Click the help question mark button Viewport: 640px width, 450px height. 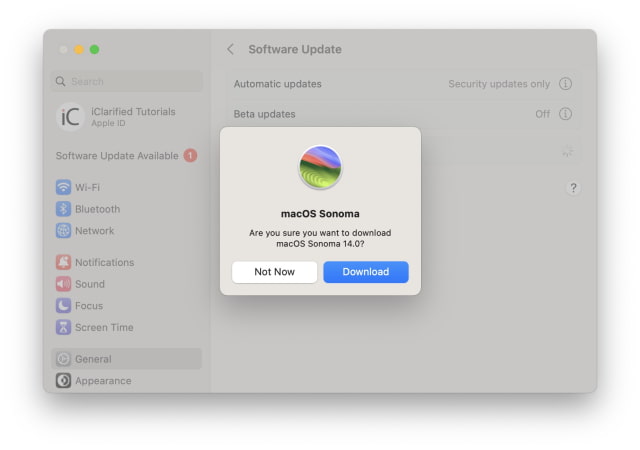(573, 188)
